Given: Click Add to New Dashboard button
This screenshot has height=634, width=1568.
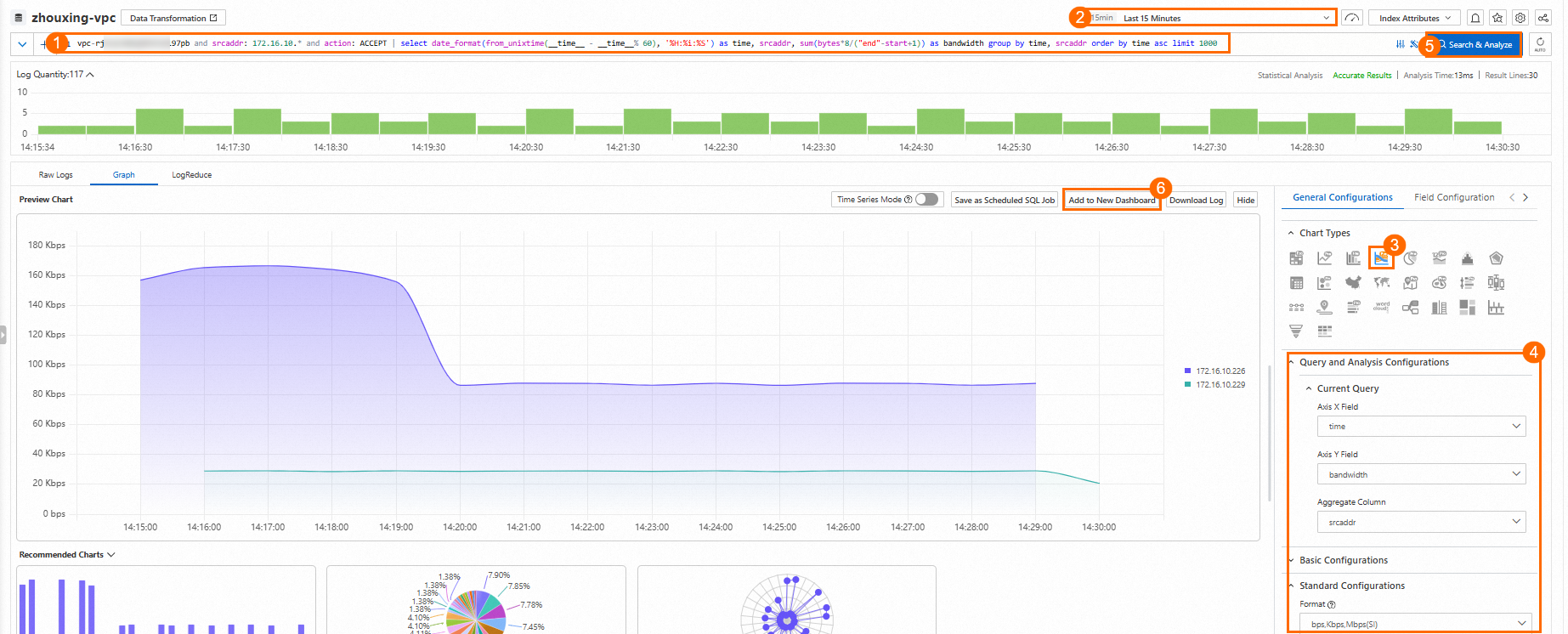Looking at the screenshot, I should tap(1112, 201).
